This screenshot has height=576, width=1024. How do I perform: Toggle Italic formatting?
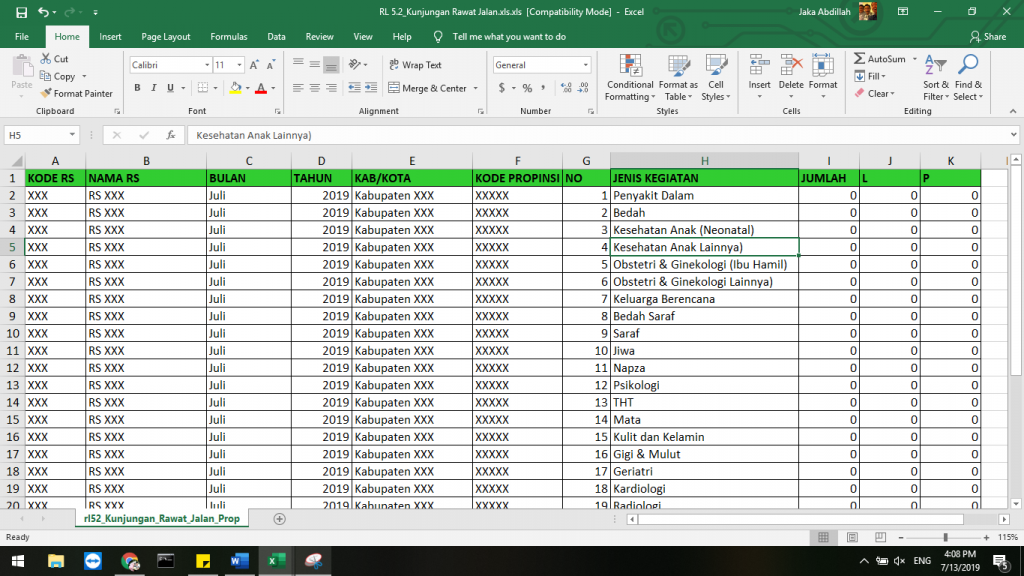point(153,88)
